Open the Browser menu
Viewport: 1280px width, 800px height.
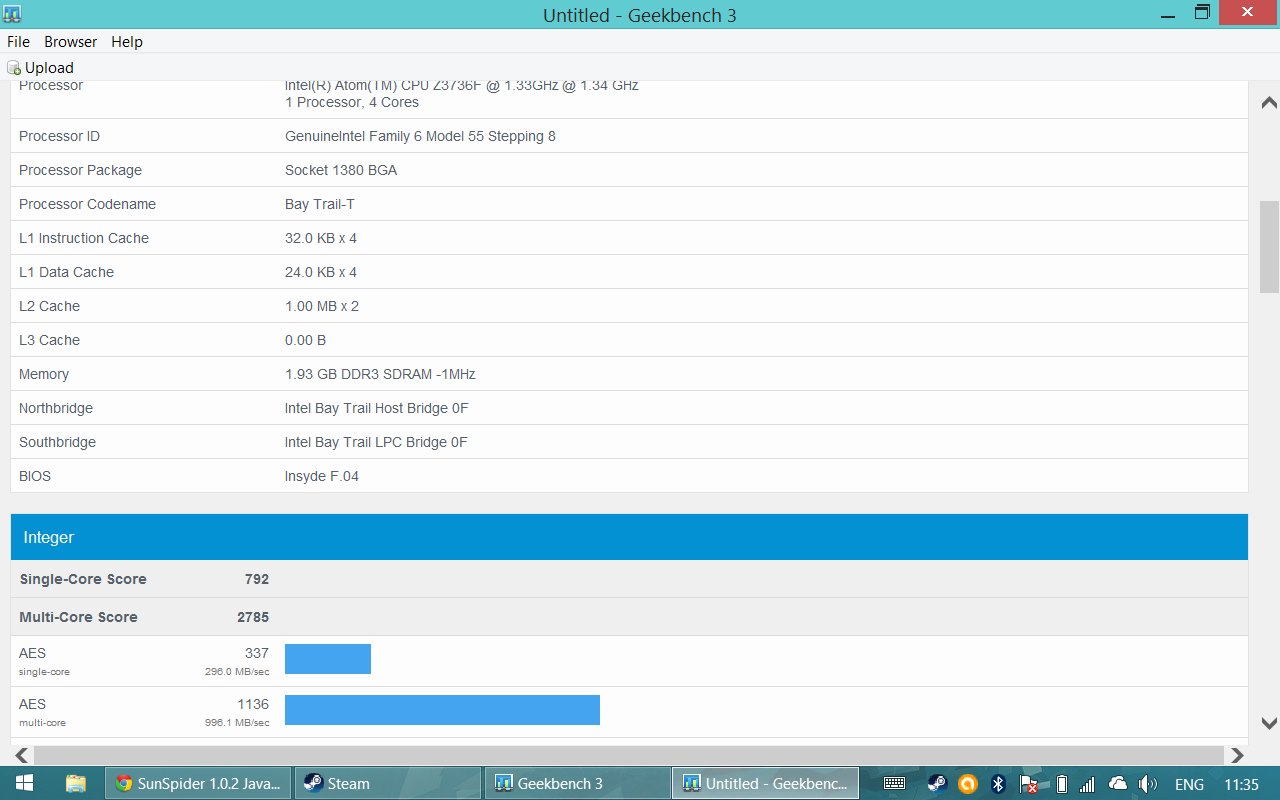pyautogui.click(x=71, y=42)
